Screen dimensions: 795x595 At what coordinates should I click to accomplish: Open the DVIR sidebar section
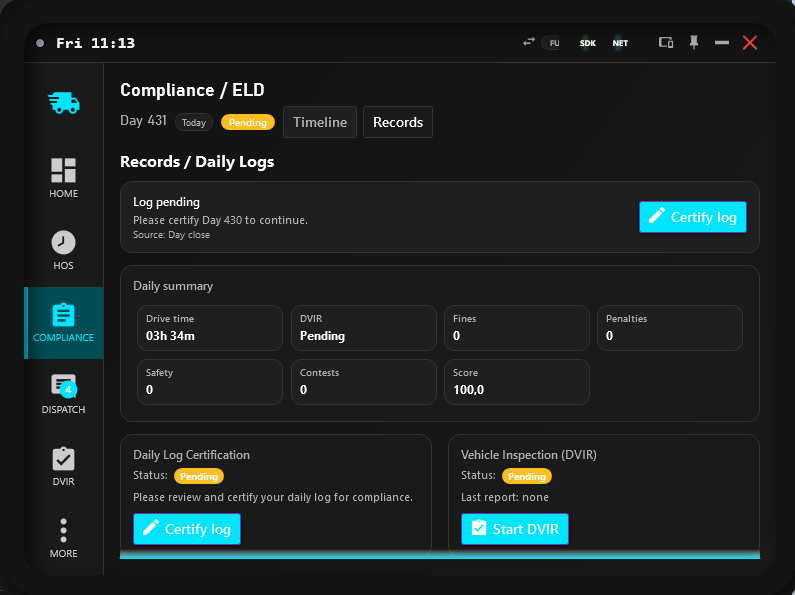63,466
